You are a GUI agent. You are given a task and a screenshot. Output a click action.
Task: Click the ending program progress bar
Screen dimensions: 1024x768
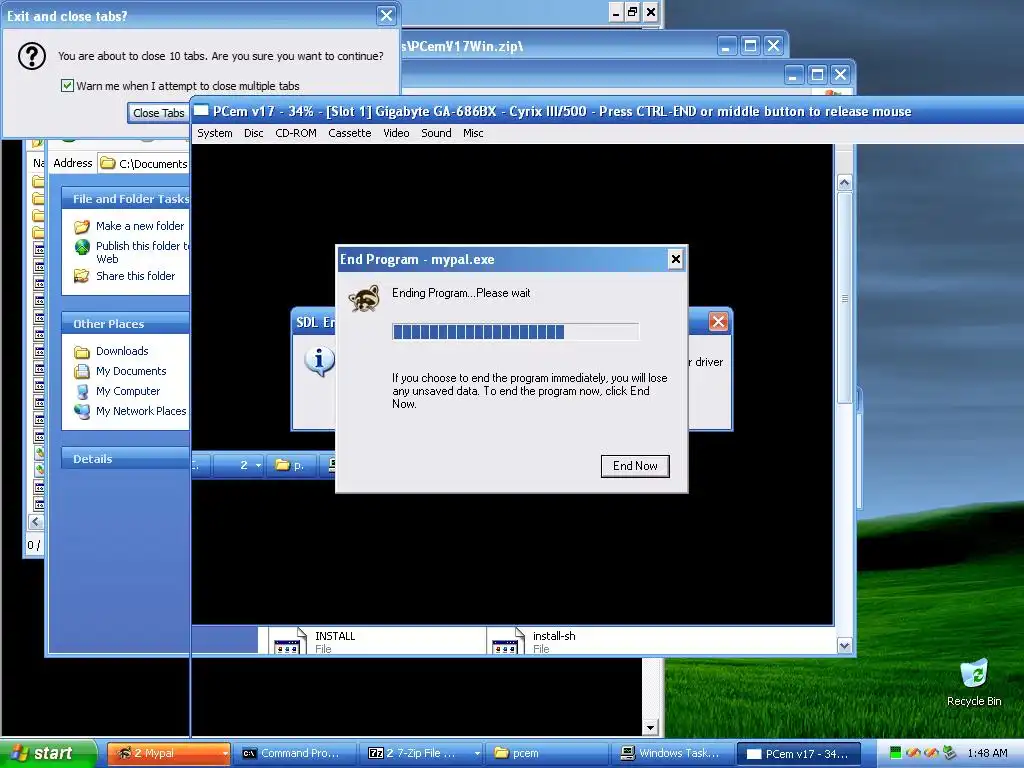click(x=515, y=332)
